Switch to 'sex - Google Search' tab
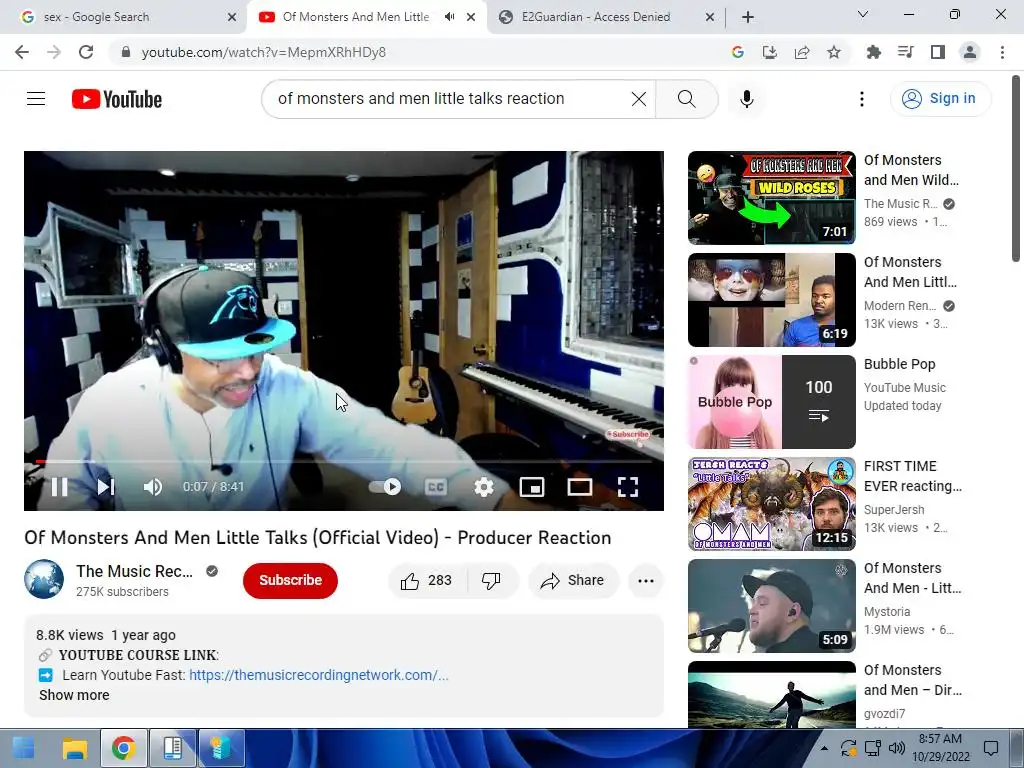The height and width of the screenshot is (768, 1024). (x=123, y=17)
